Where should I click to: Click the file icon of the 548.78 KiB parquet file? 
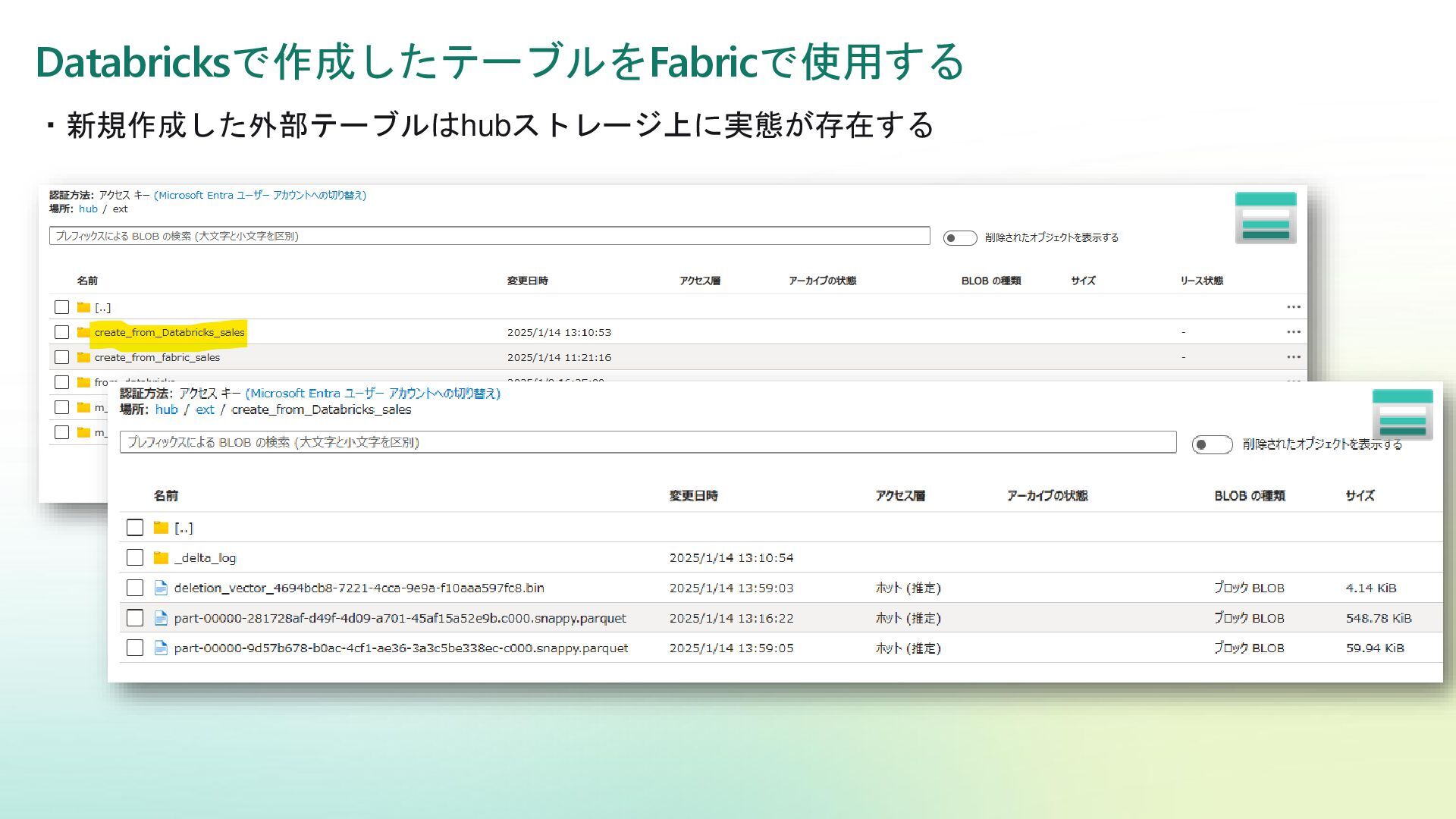pyautogui.click(x=161, y=619)
